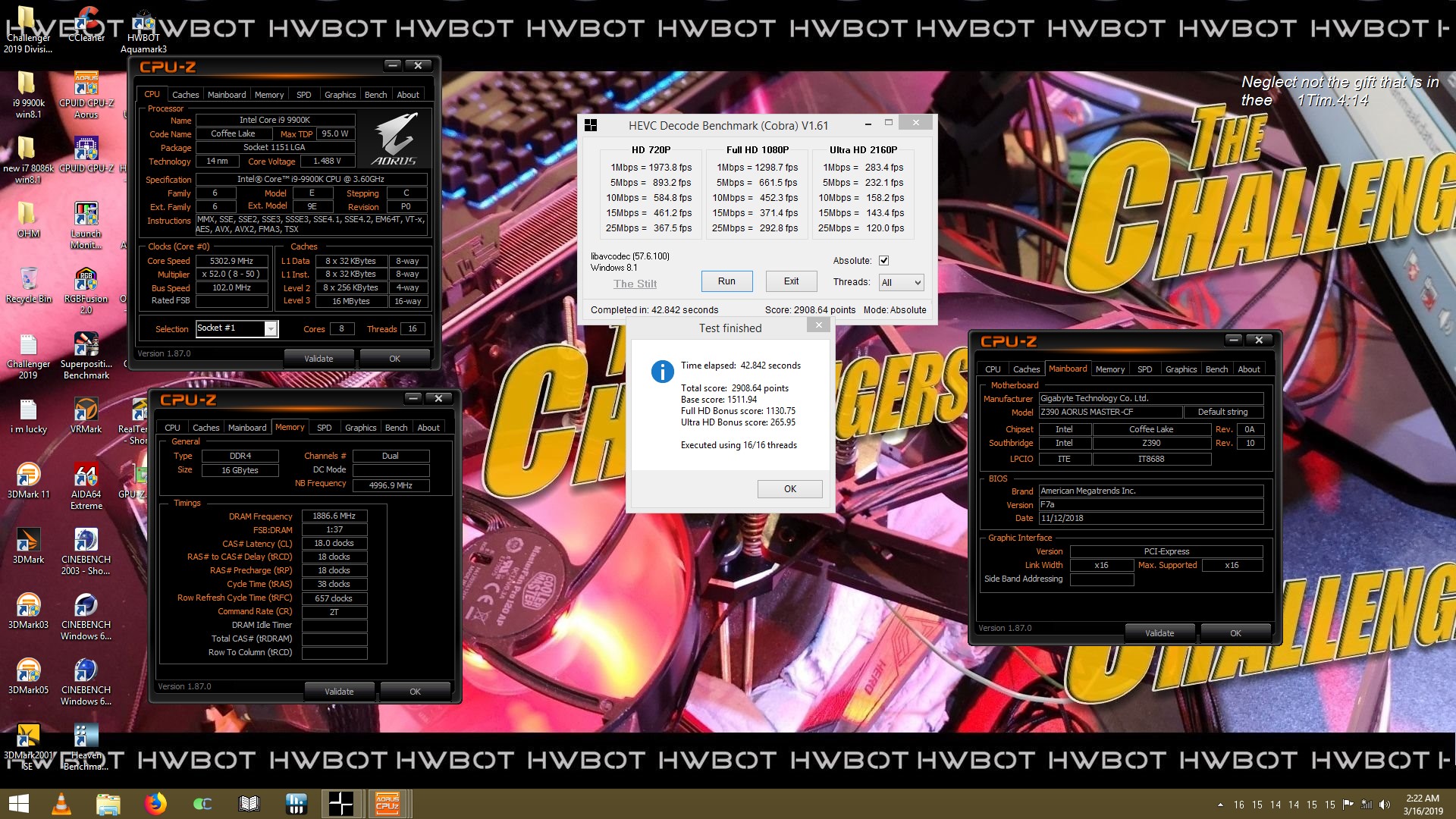
Task: Click OK in the Memory CPU-Z window
Action: (x=415, y=692)
